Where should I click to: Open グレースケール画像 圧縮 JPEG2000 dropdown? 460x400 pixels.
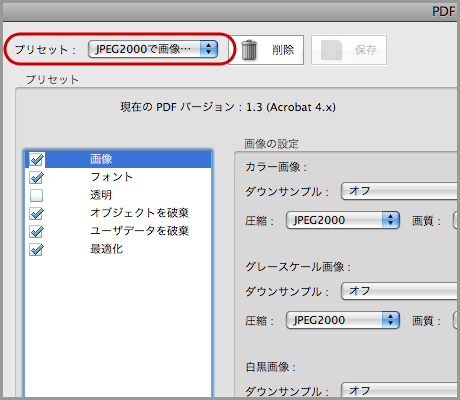pos(343,320)
